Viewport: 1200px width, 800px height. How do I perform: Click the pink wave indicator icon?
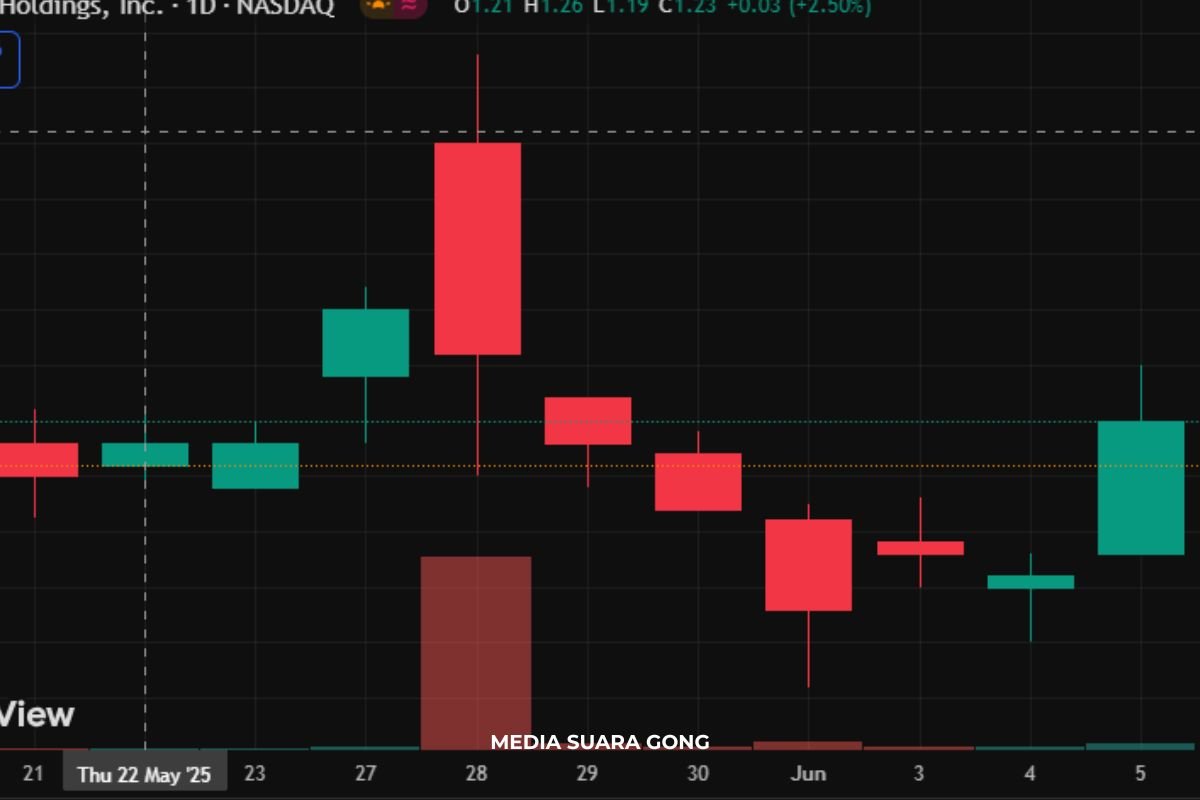(x=410, y=6)
